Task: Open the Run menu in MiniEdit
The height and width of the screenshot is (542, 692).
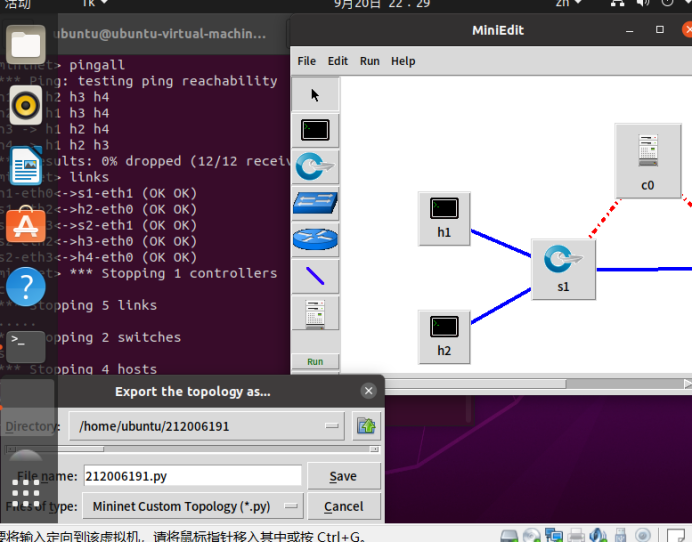Action: [x=369, y=61]
